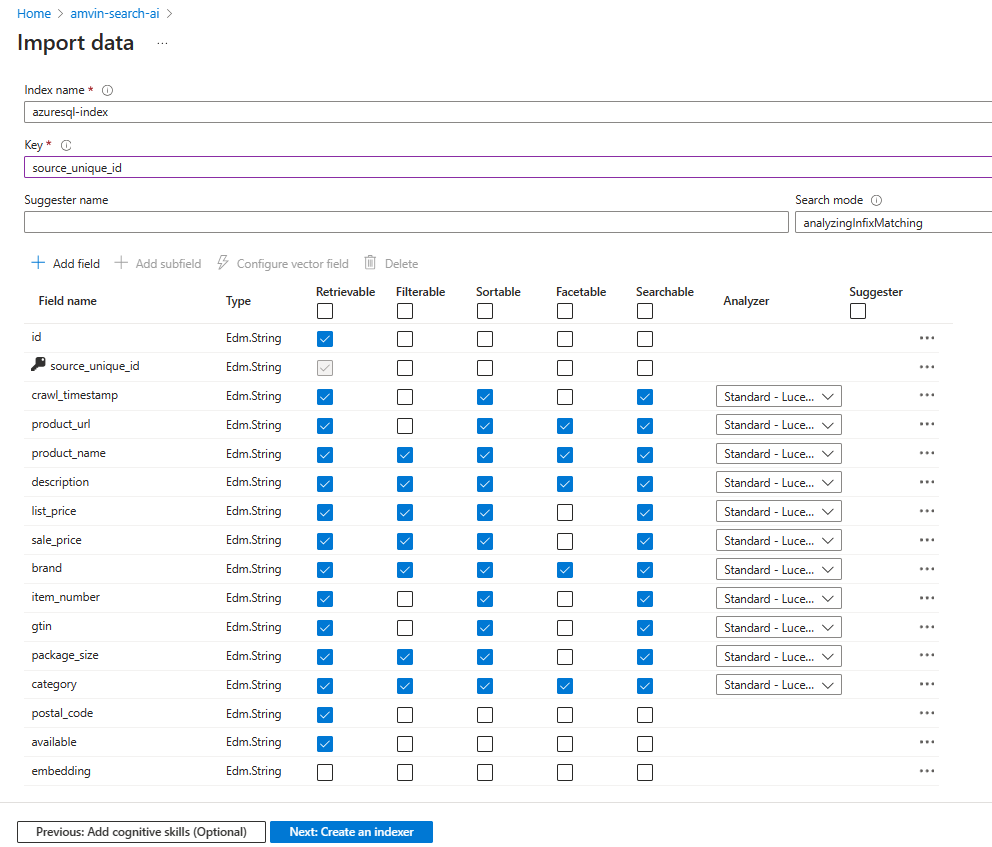Go back to Previous: Add cognitive skills

coord(141,832)
